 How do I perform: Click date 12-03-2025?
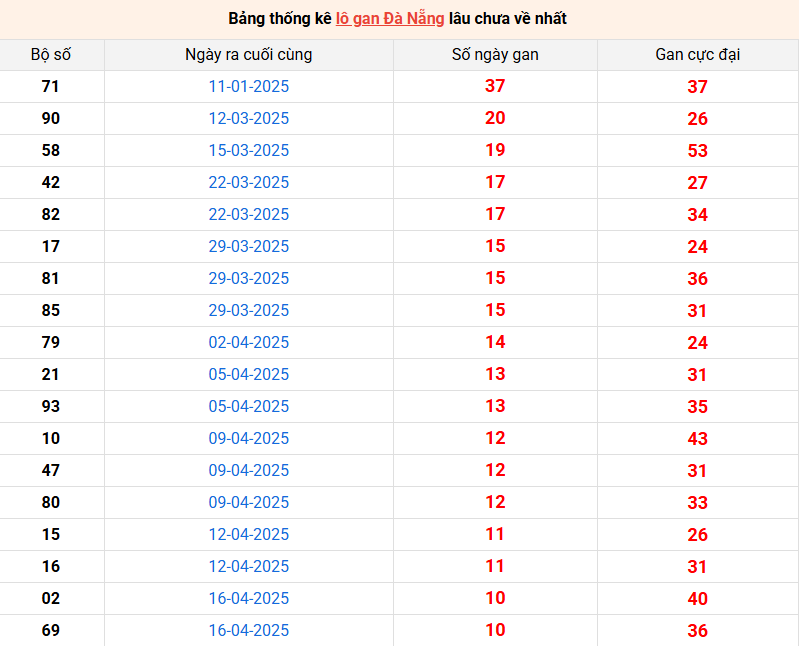249,119
